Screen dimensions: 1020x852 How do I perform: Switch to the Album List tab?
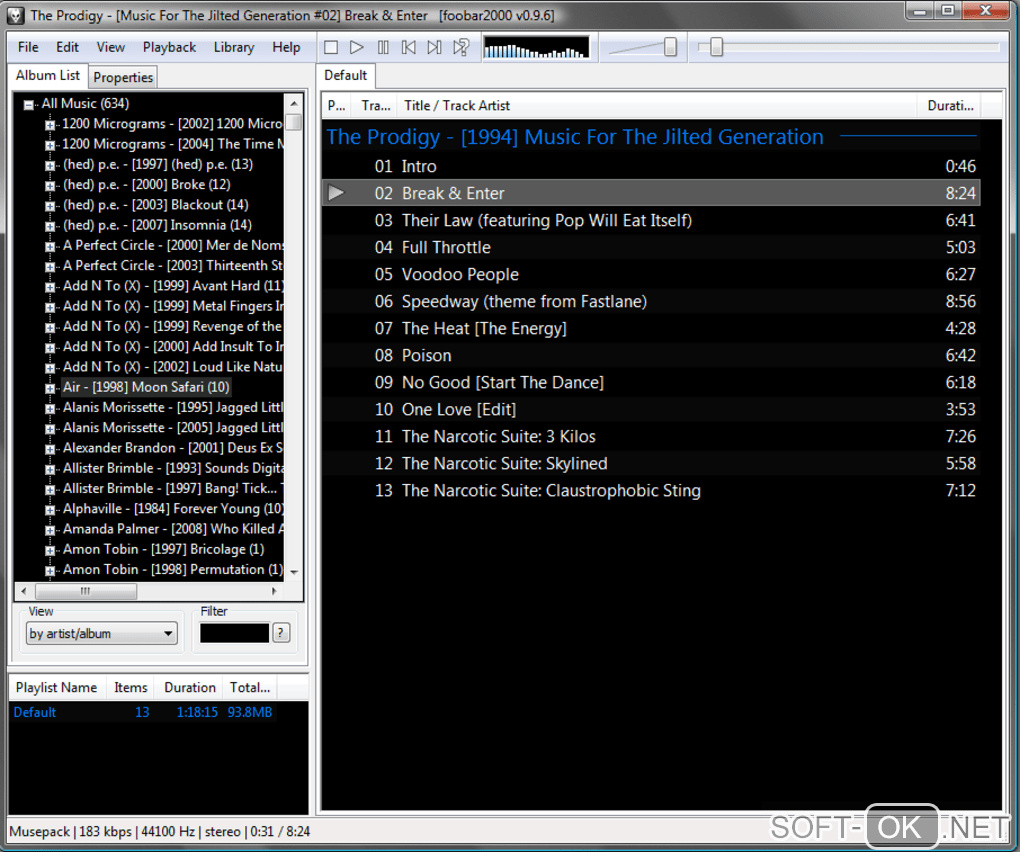[x=47, y=75]
